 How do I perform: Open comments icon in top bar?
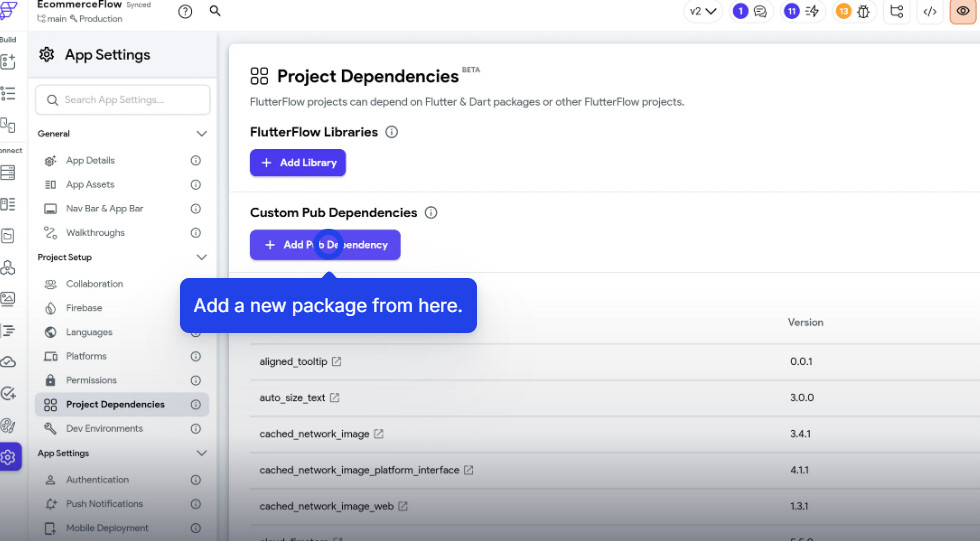[x=760, y=11]
